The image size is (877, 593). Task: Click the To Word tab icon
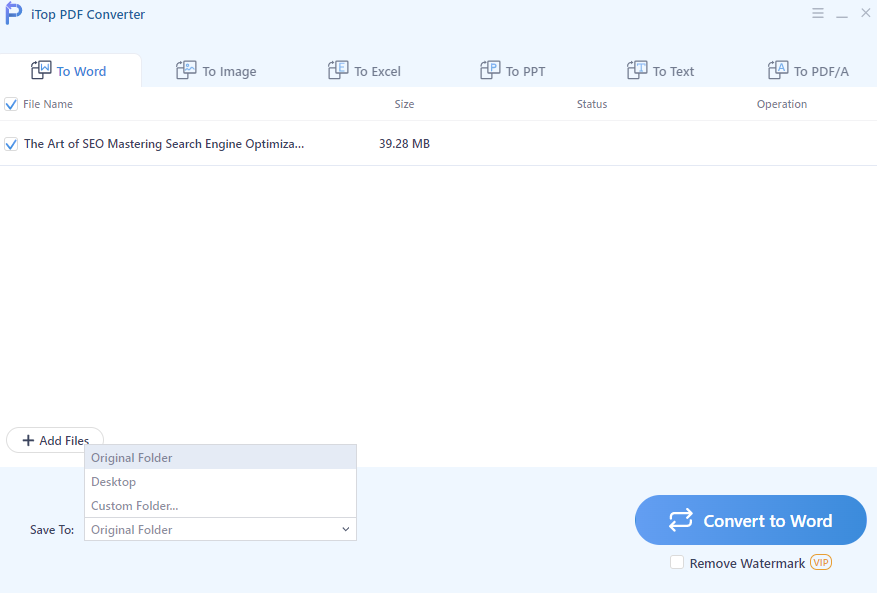41,70
